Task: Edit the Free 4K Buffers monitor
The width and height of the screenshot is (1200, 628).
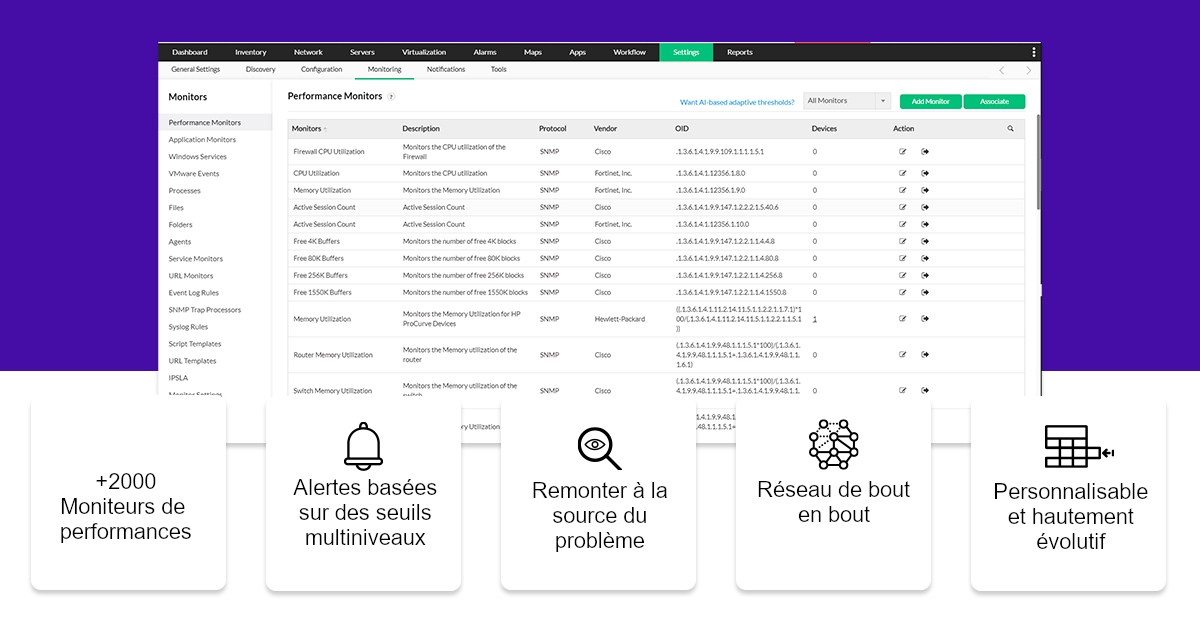Action: 903,240
